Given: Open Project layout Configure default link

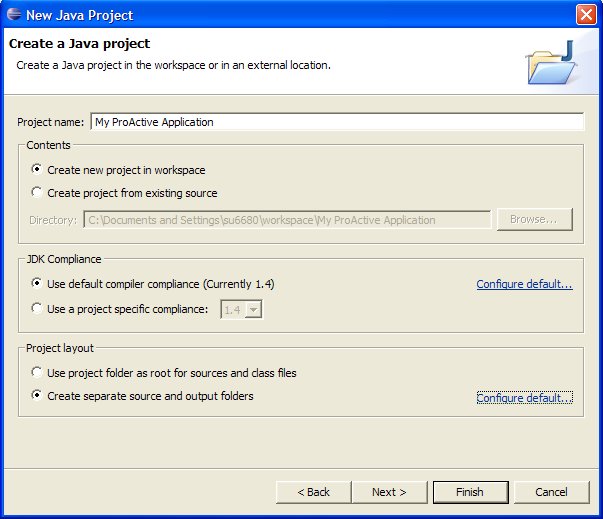Looking at the screenshot, I should (524, 398).
